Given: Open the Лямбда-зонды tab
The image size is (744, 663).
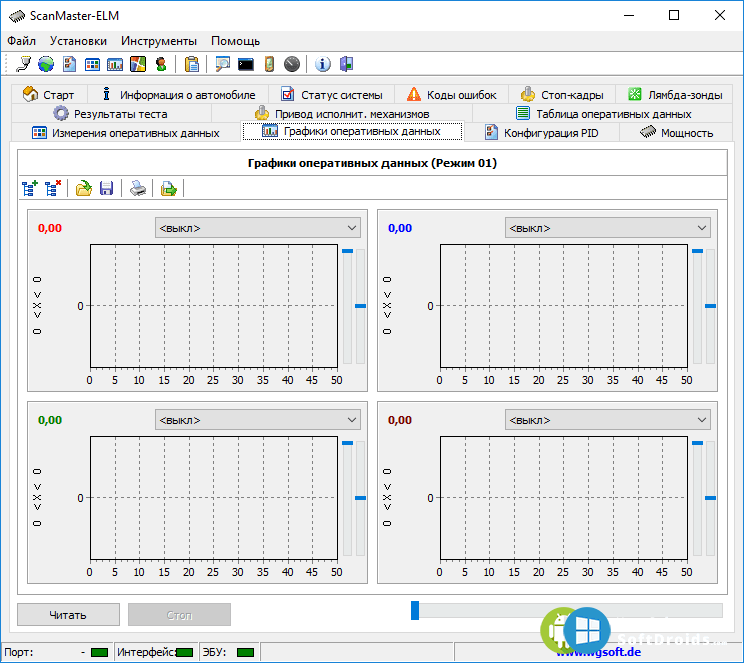Looking at the screenshot, I should (x=674, y=94).
